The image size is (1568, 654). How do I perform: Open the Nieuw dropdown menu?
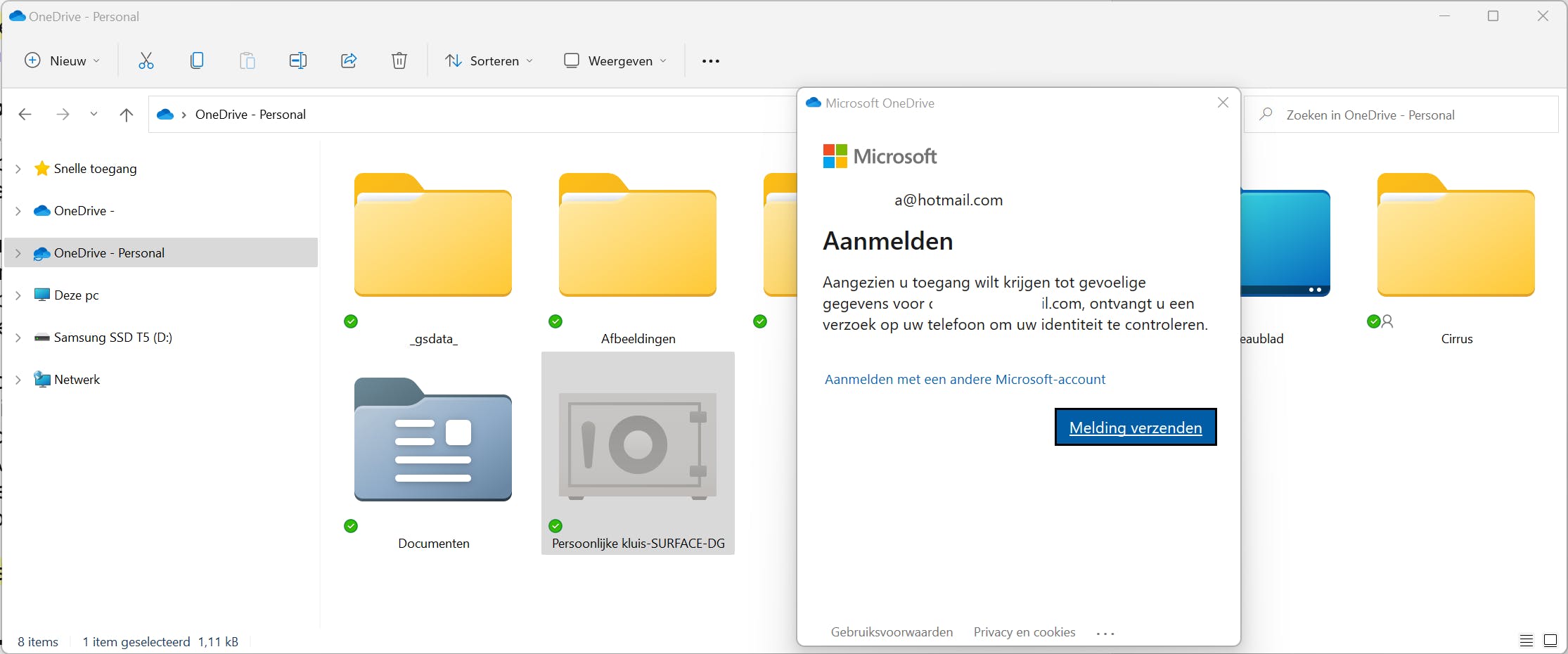62,61
